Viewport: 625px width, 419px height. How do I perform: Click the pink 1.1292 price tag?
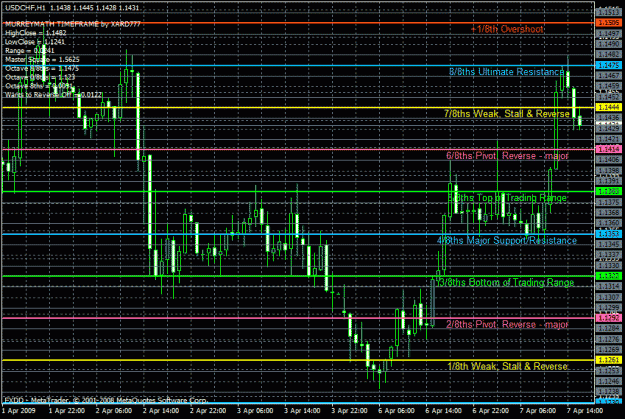609,318
